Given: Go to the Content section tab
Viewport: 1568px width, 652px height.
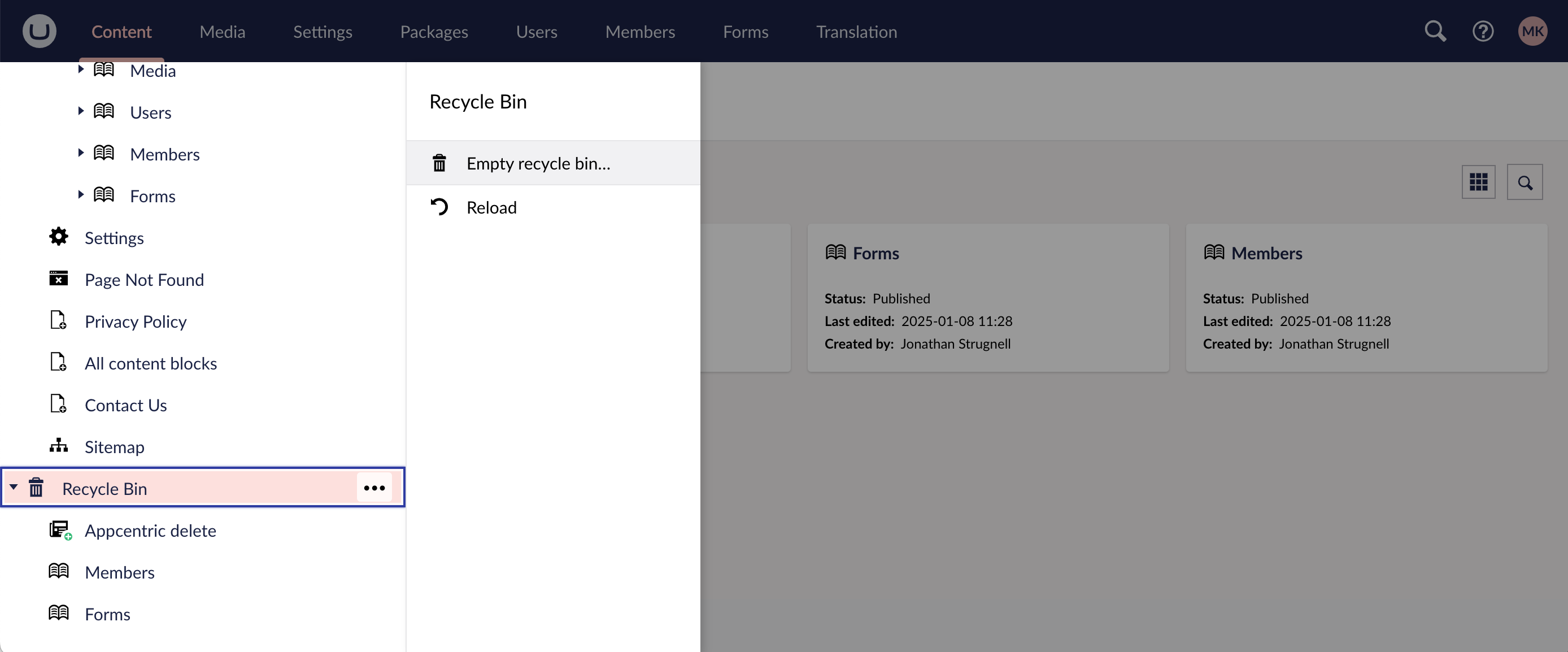Looking at the screenshot, I should pyautogui.click(x=121, y=32).
